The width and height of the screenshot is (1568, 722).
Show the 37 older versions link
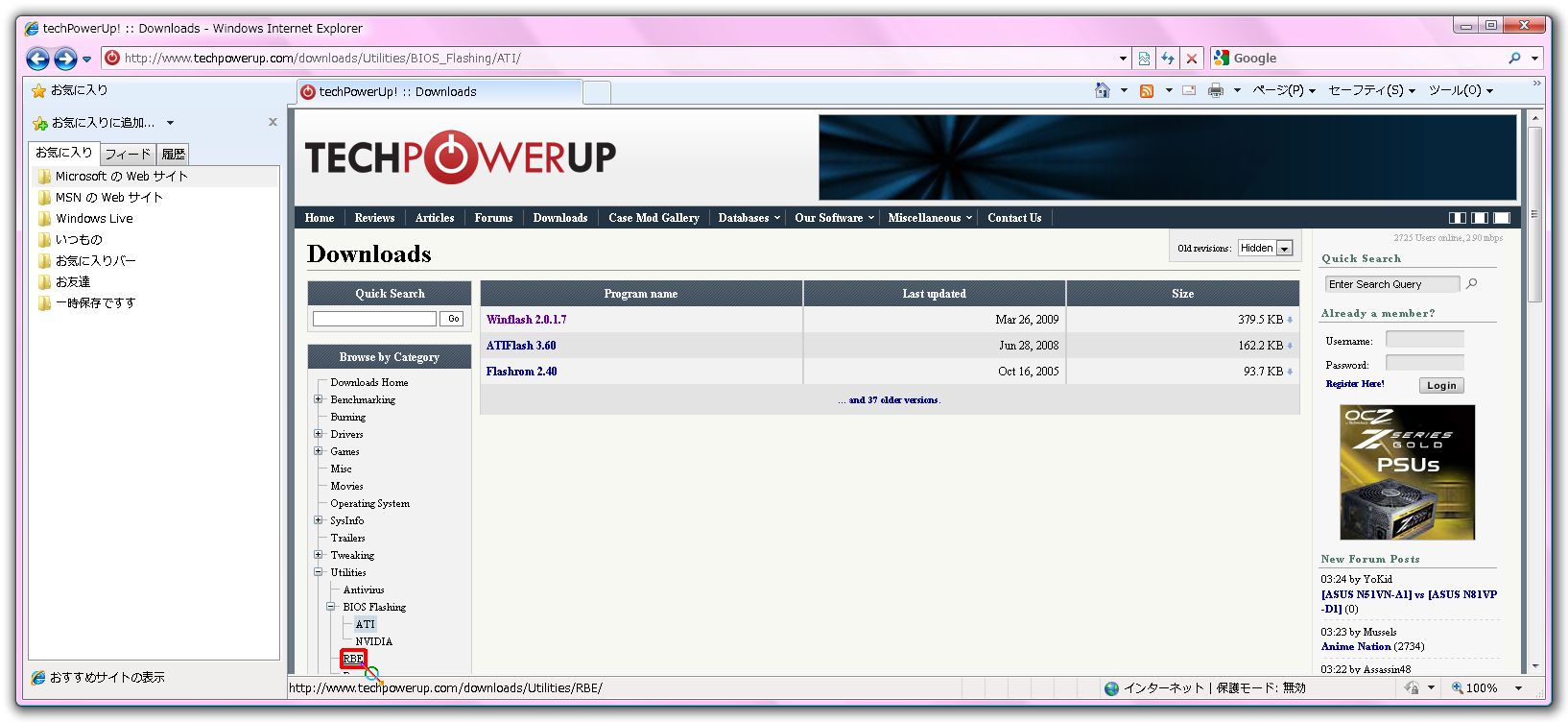tap(893, 400)
